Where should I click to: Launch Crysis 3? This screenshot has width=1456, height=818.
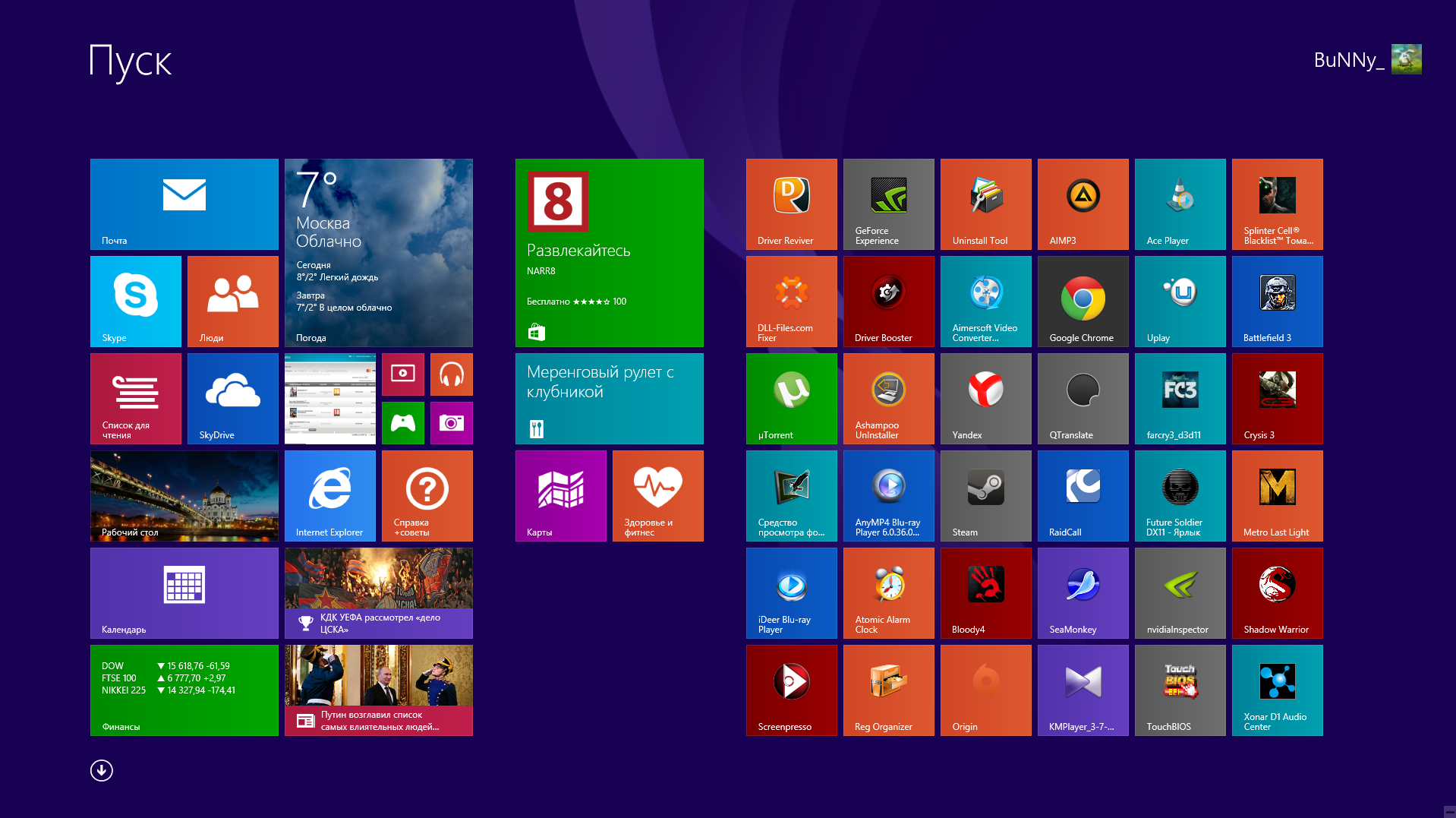click(1278, 399)
